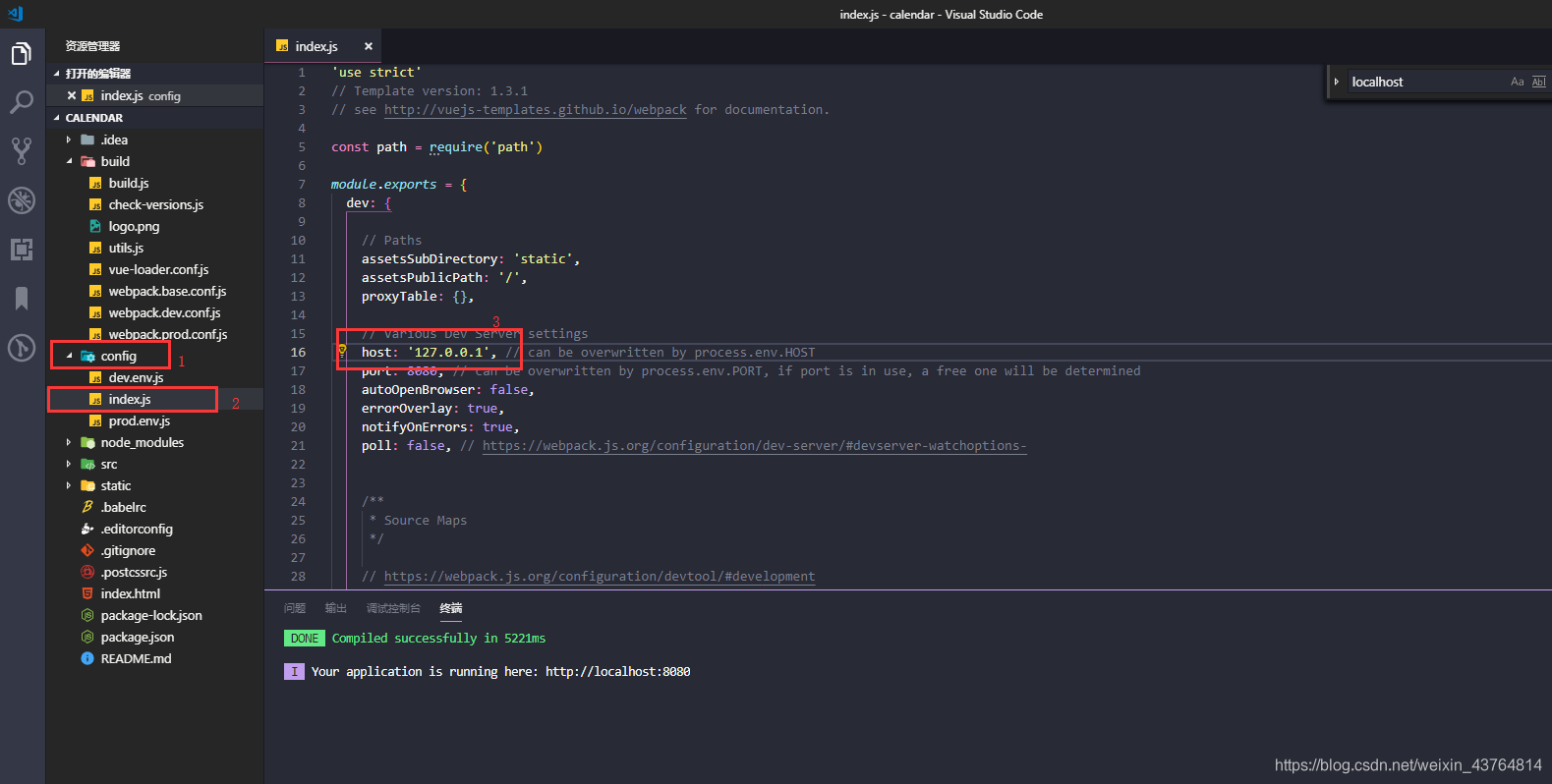Collapse the Open Editors section
This screenshot has height=784, width=1552.
click(x=56, y=74)
